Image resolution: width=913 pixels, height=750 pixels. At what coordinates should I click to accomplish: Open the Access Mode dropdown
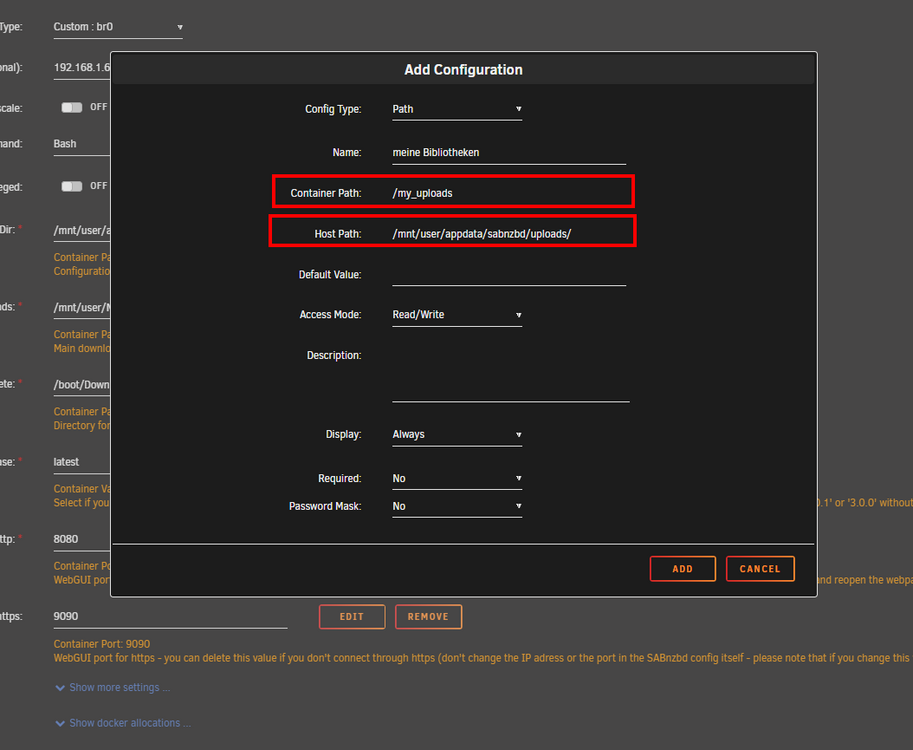click(x=457, y=315)
